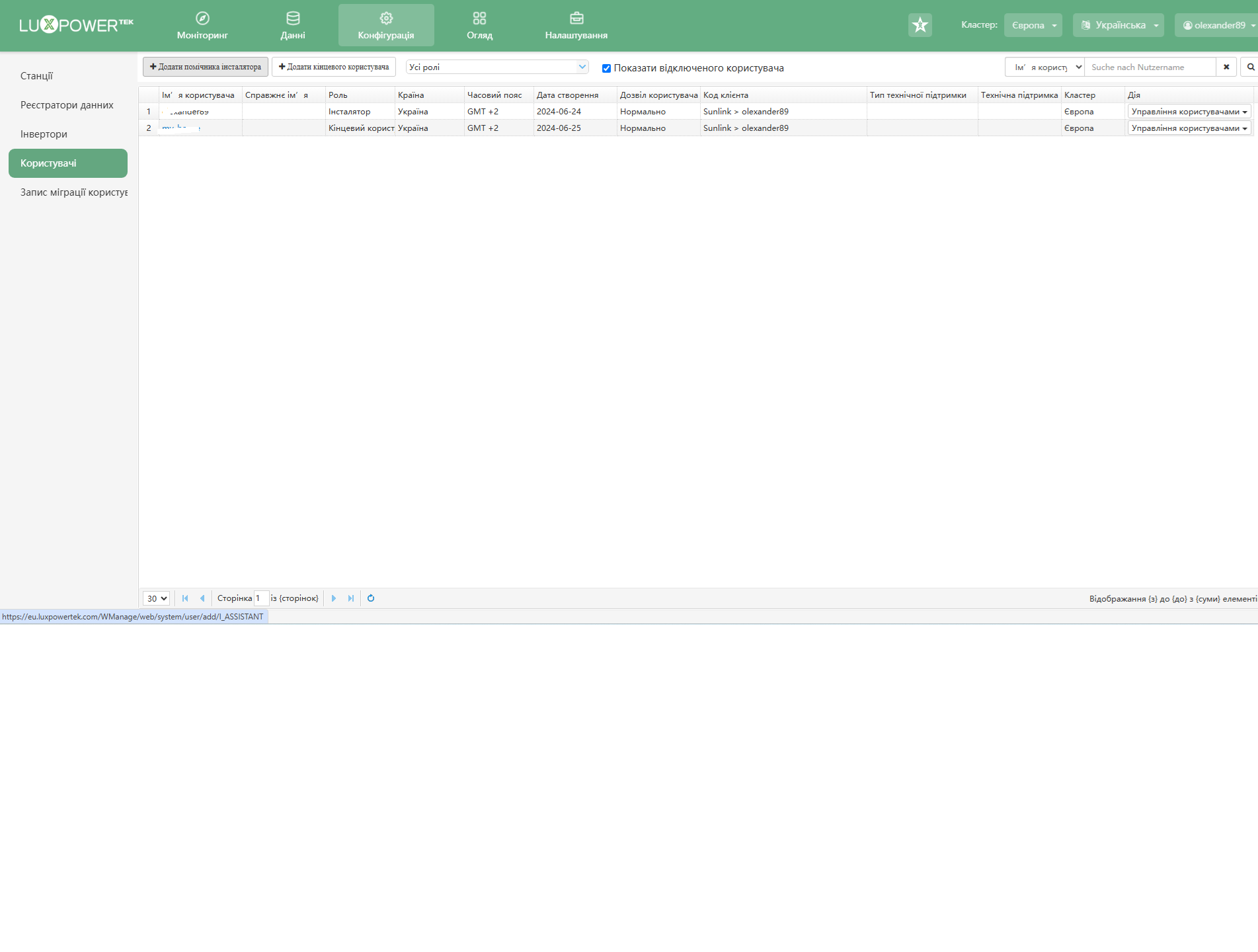This screenshot has width=1258, height=952.
Task: Open user management for row 2
Action: coord(1189,128)
